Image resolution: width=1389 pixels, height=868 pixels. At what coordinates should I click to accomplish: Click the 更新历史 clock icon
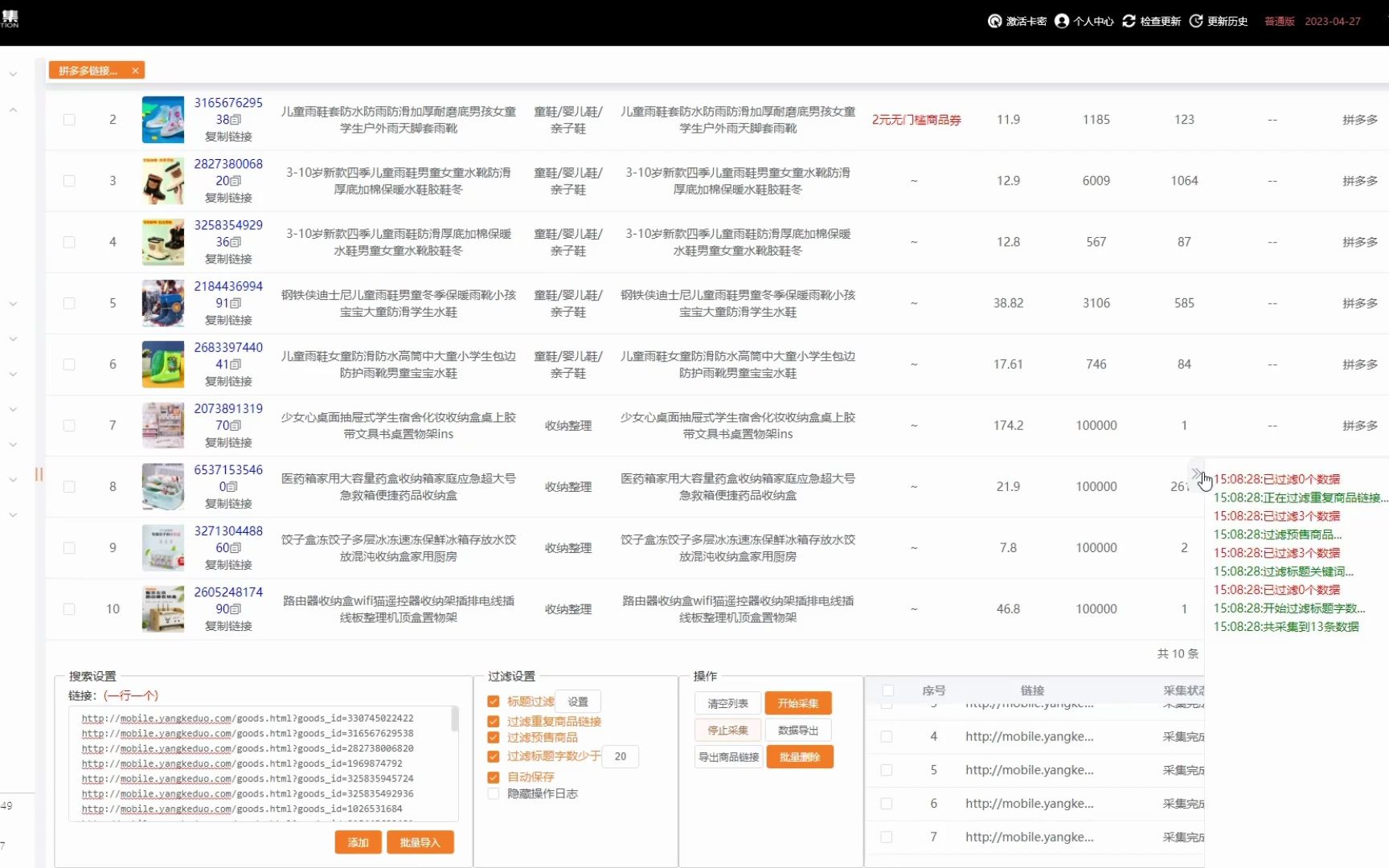pyautogui.click(x=1196, y=21)
